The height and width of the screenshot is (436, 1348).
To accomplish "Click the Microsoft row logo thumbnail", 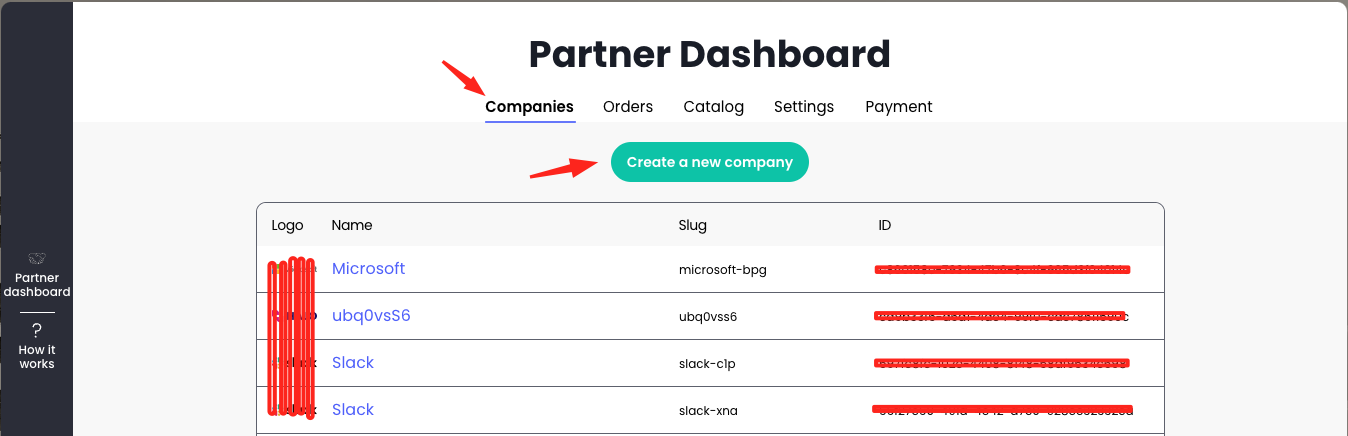I will click(x=292, y=269).
